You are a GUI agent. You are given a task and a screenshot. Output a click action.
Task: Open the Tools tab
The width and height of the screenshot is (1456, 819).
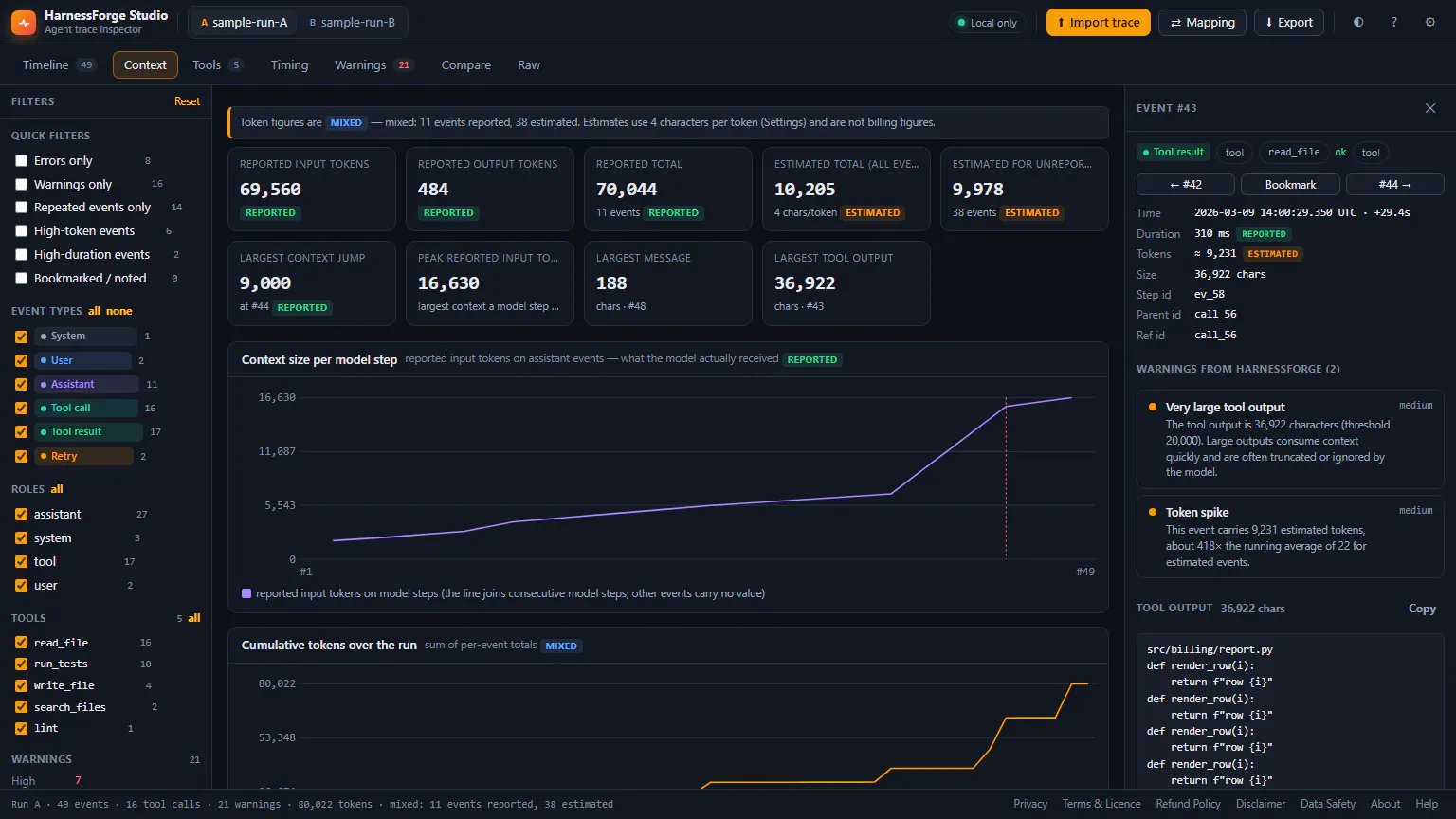pyautogui.click(x=217, y=64)
